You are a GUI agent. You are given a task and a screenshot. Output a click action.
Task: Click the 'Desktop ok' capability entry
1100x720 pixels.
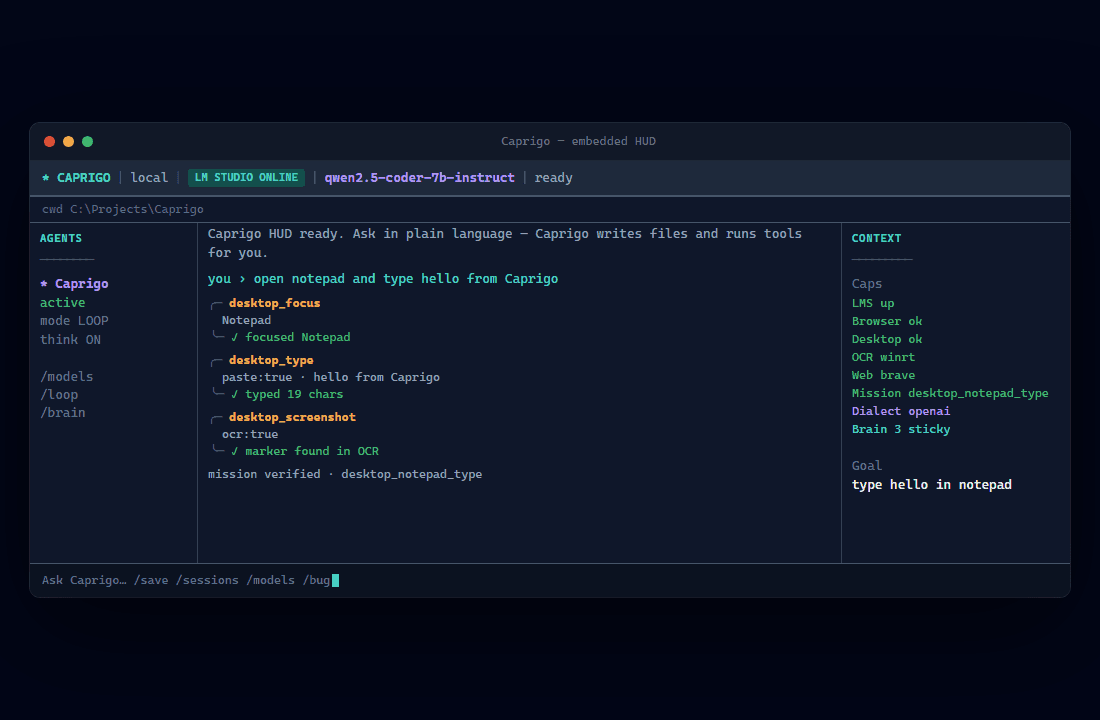887,339
